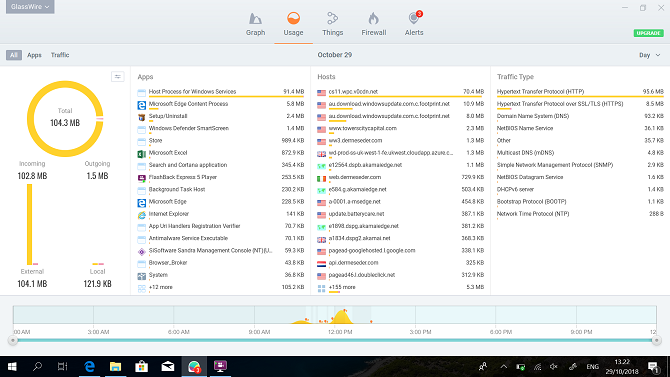Select a-0001.a-msedge.net host row
Image resolution: width=670 pixels, height=377 pixels.
400,202
